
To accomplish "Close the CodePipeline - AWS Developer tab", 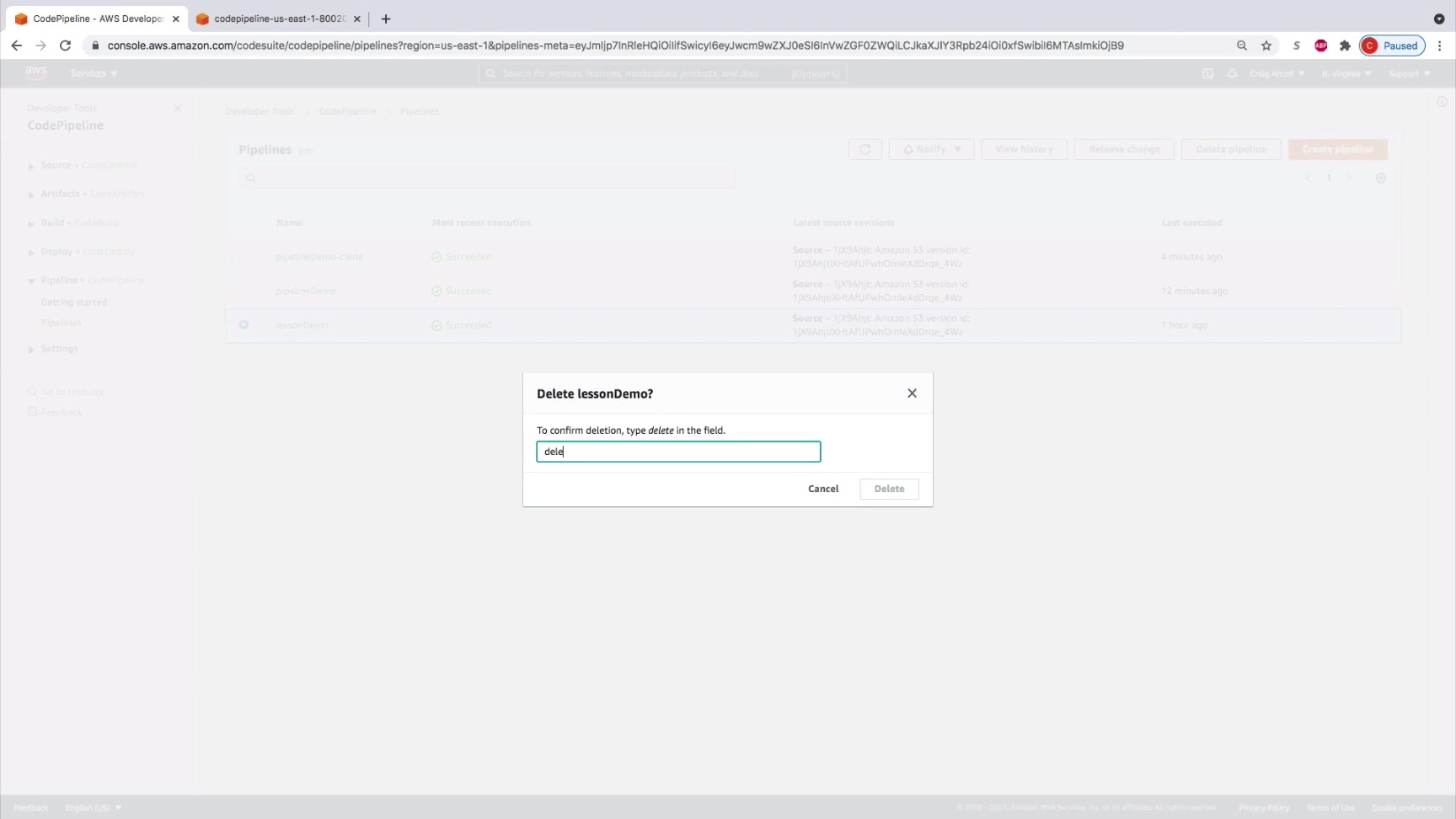I will pyautogui.click(x=176, y=19).
